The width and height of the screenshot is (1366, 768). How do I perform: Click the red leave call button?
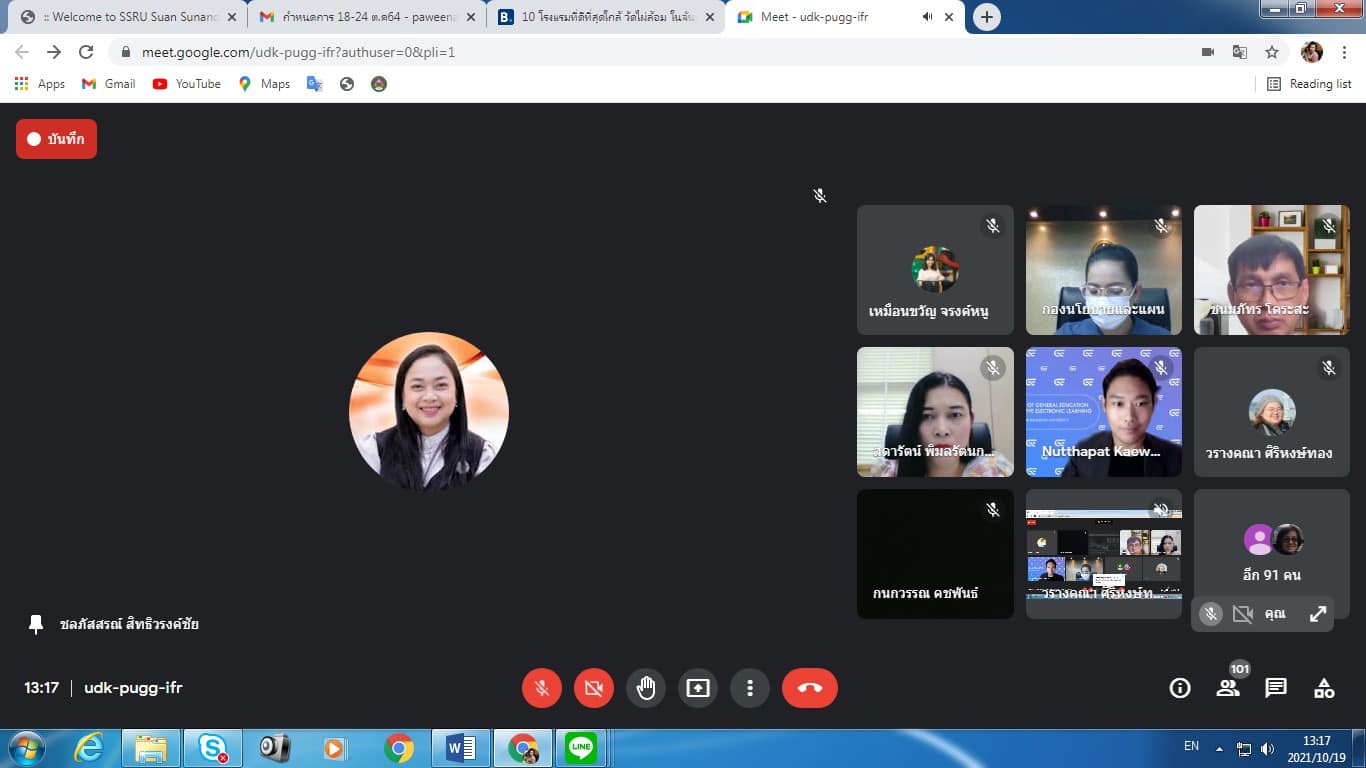pyautogui.click(x=809, y=688)
